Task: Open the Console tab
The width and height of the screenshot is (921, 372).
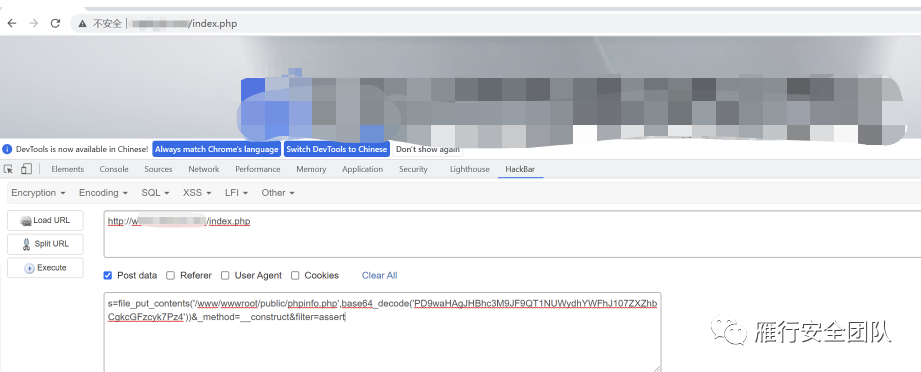Action: click(x=114, y=169)
